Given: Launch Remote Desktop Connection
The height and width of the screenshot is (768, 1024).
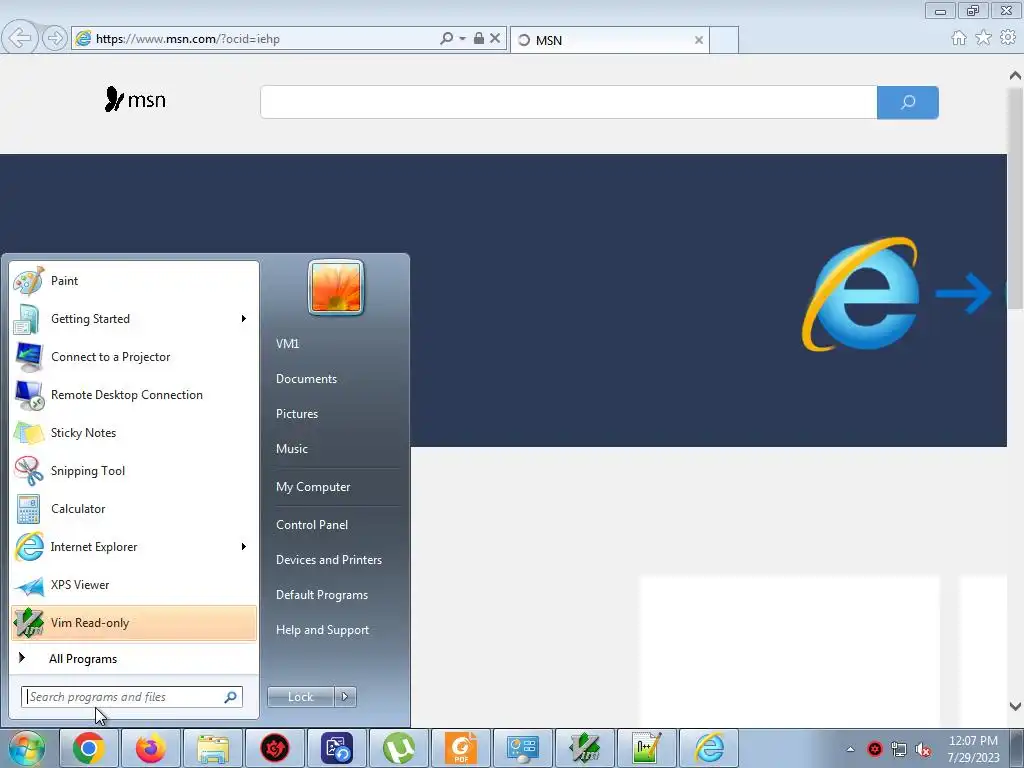Looking at the screenshot, I should point(134,394).
